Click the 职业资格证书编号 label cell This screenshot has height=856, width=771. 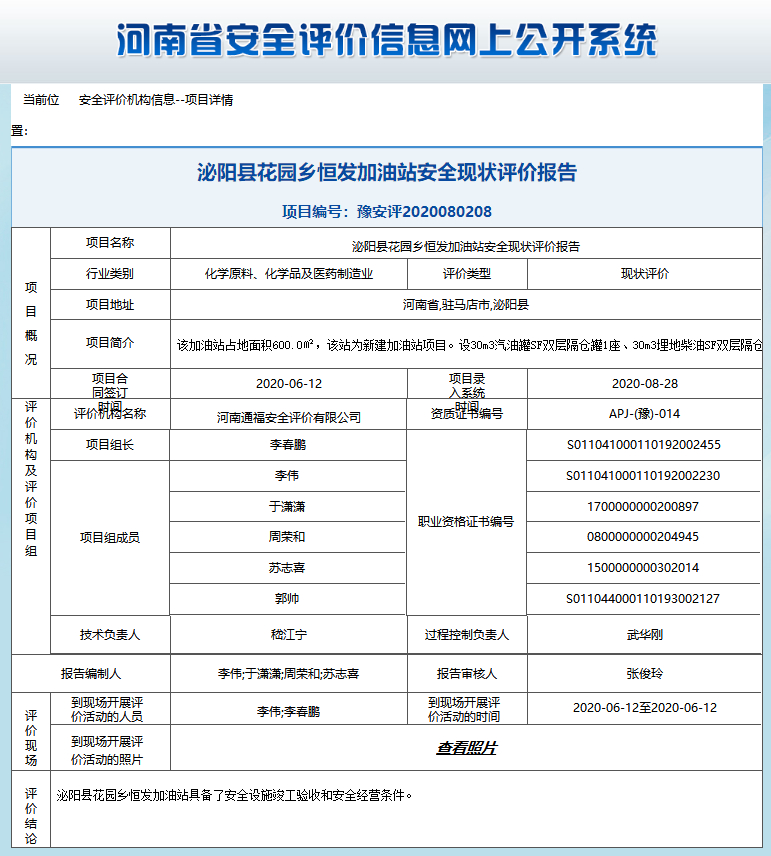[466, 522]
